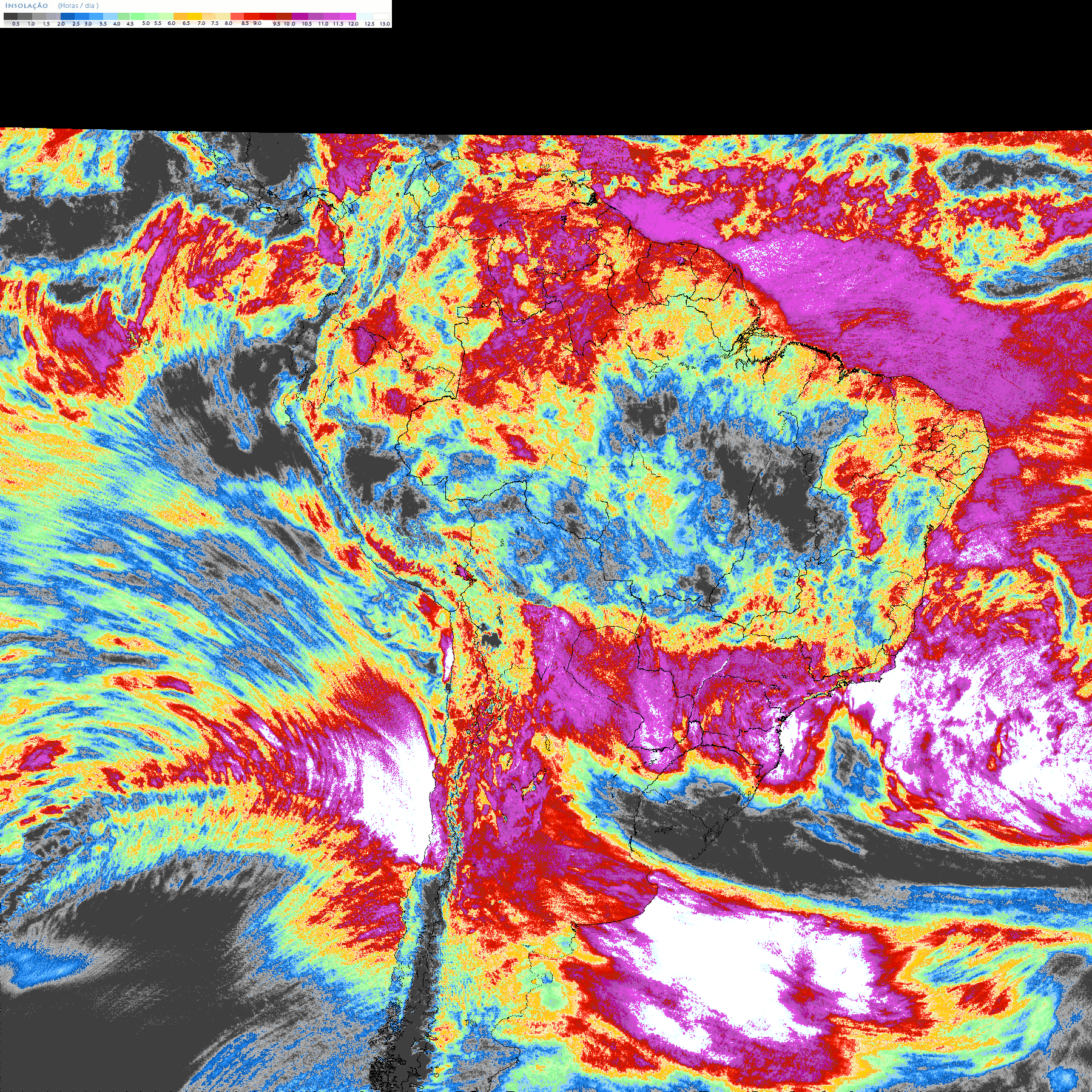Viewport: 1092px width, 1092px height.
Task: Click the '9.0' legend value
Action: pyautogui.click(x=257, y=23)
